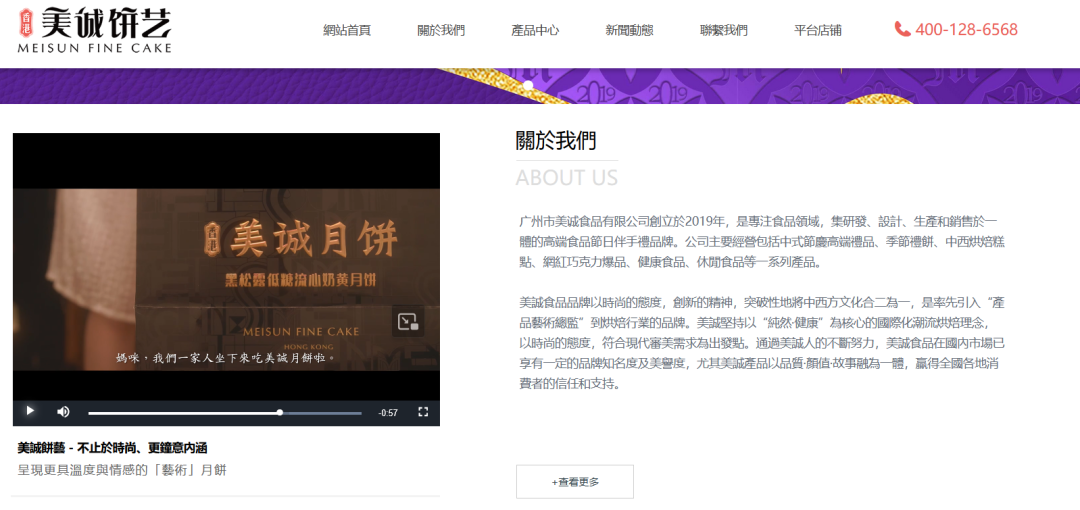This screenshot has width=1080, height=510.
Task: Click the white carousel dot on the banner
Action: [x=528, y=86]
